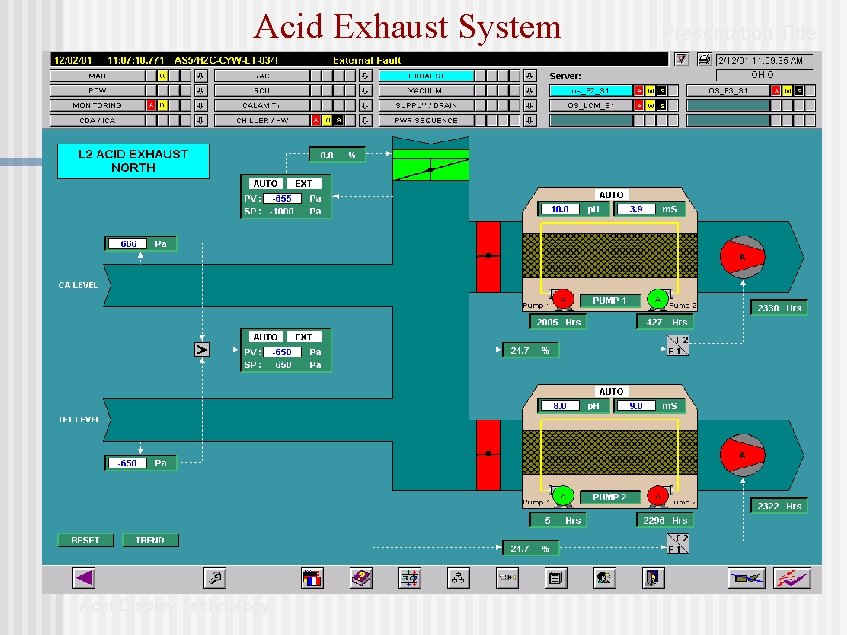Click the valve symbol beside the upper 21.7 %

click(x=677, y=345)
